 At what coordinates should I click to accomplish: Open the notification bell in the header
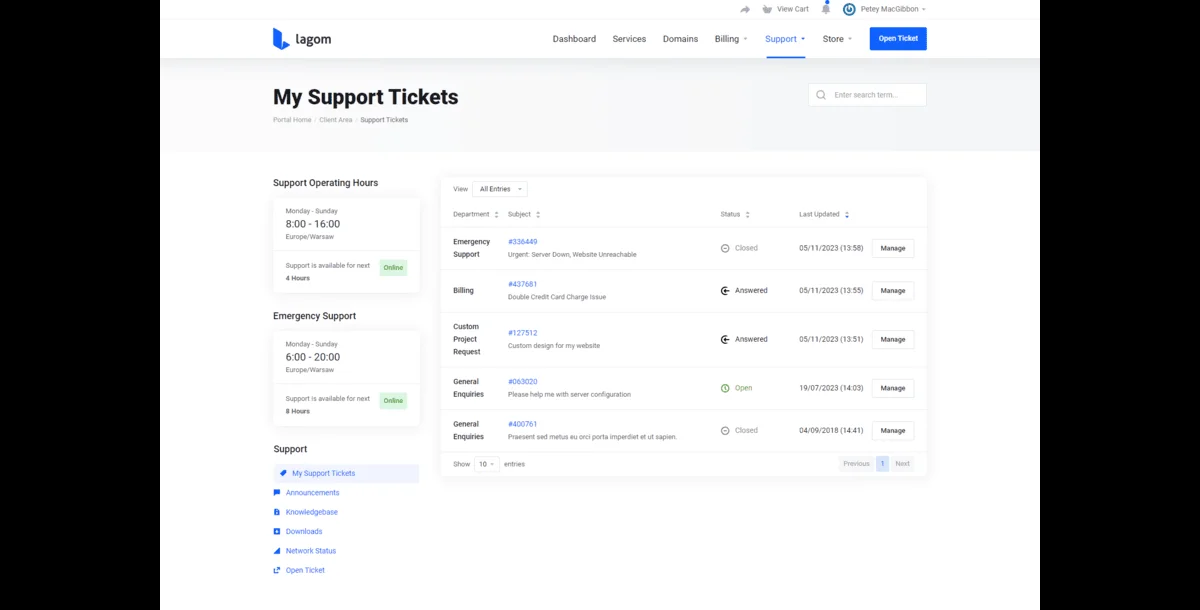tap(826, 8)
